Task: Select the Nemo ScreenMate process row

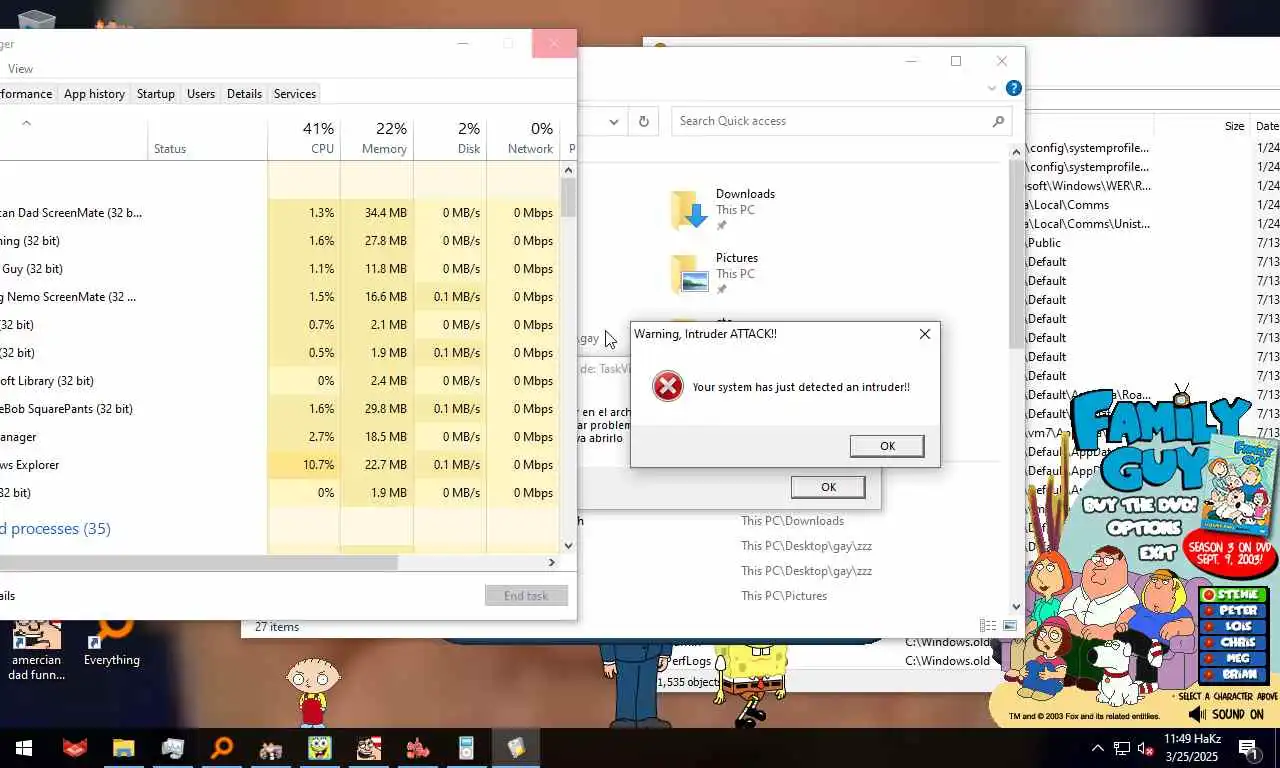Action: coord(279,297)
